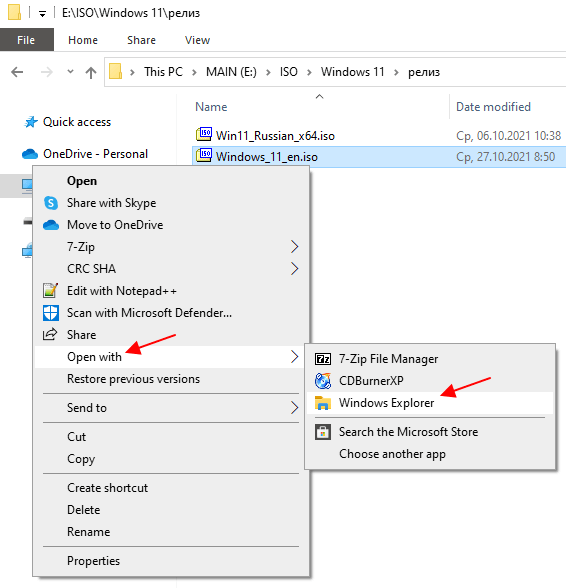The image size is (566, 588).
Task: Go up one folder level with Up arrow
Action: pyautogui.click(x=91, y=72)
